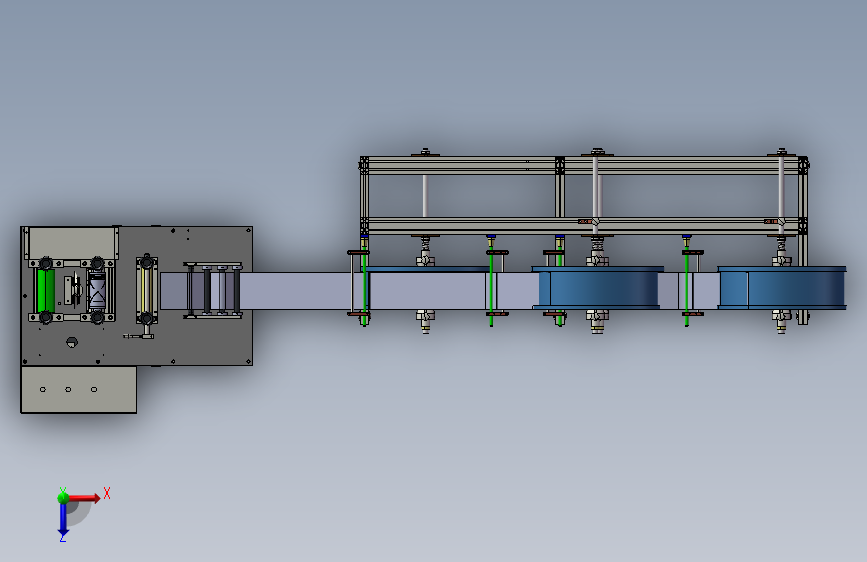Screen dimensions: 867x562
Task: Select the green roller on the left machine
Action: point(45,292)
